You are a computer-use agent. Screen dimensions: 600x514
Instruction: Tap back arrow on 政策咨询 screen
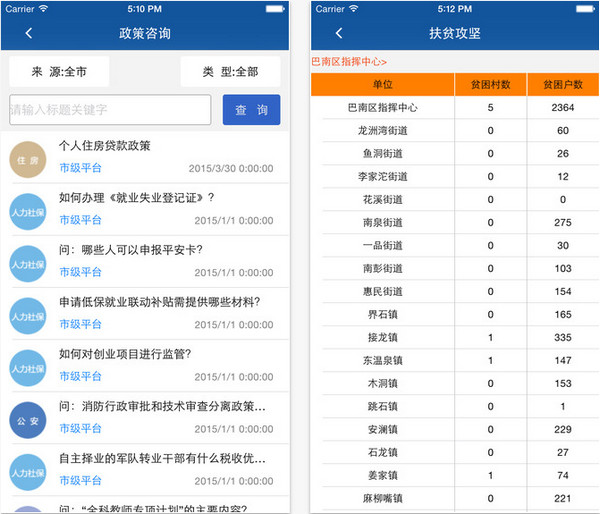(x=29, y=33)
